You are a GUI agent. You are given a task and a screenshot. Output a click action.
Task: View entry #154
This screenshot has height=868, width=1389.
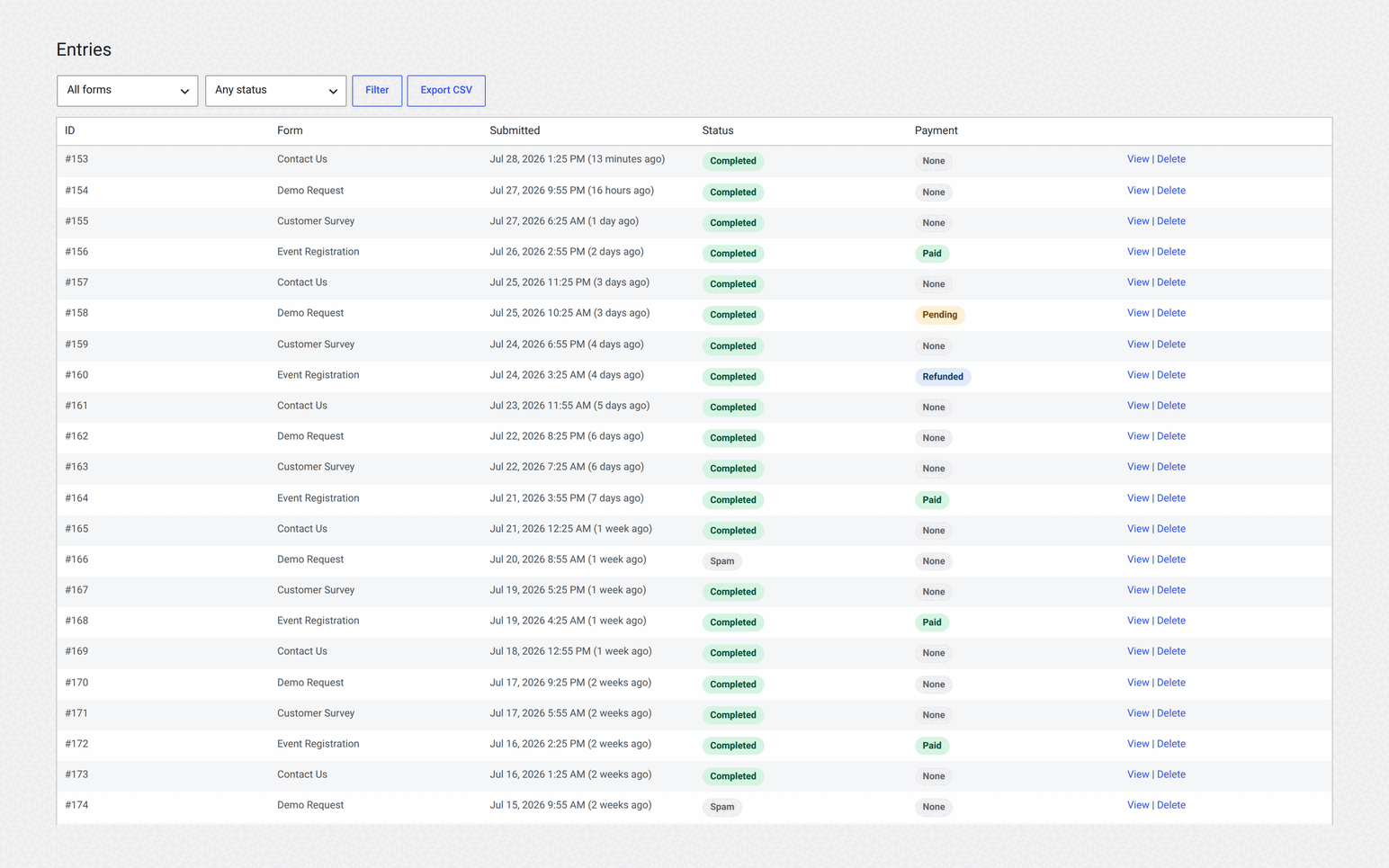[x=1138, y=191]
